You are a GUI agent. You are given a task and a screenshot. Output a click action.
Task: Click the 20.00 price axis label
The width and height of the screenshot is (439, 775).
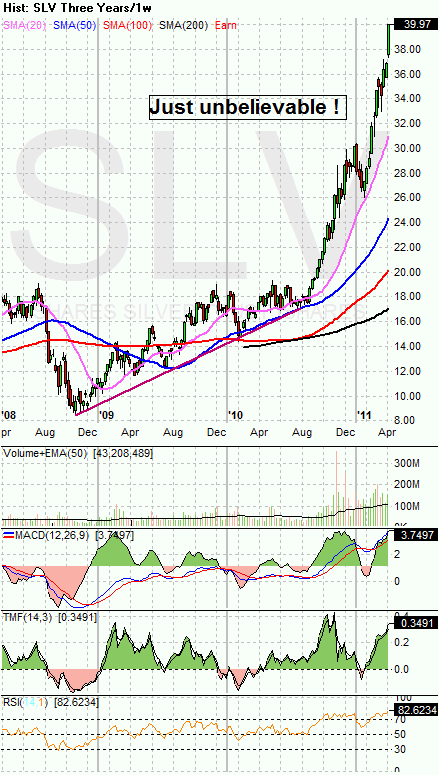pos(408,272)
